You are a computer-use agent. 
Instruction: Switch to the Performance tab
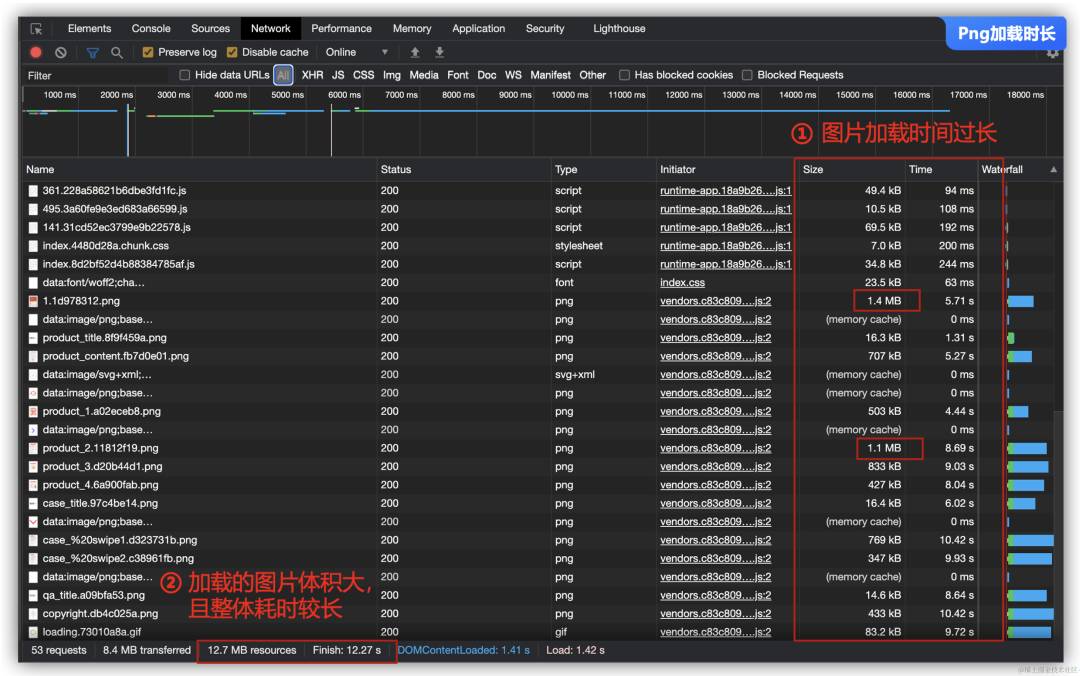click(341, 29)
